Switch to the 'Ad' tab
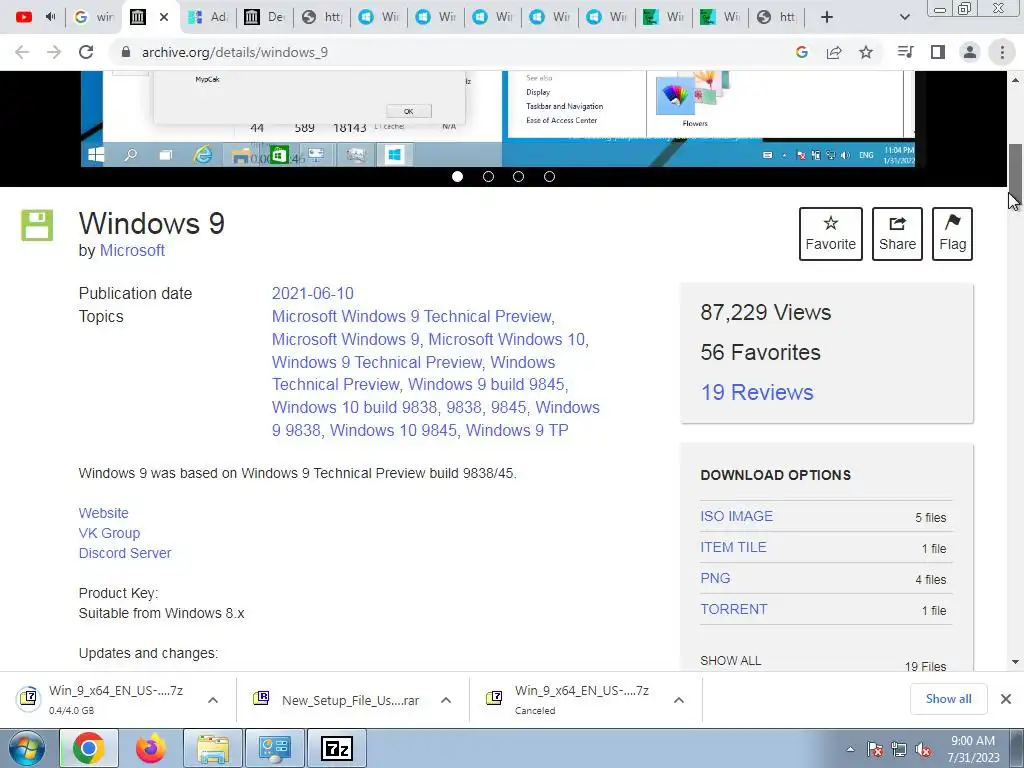Viewport: 1024px width, 768px height. (x=208, y=17)
